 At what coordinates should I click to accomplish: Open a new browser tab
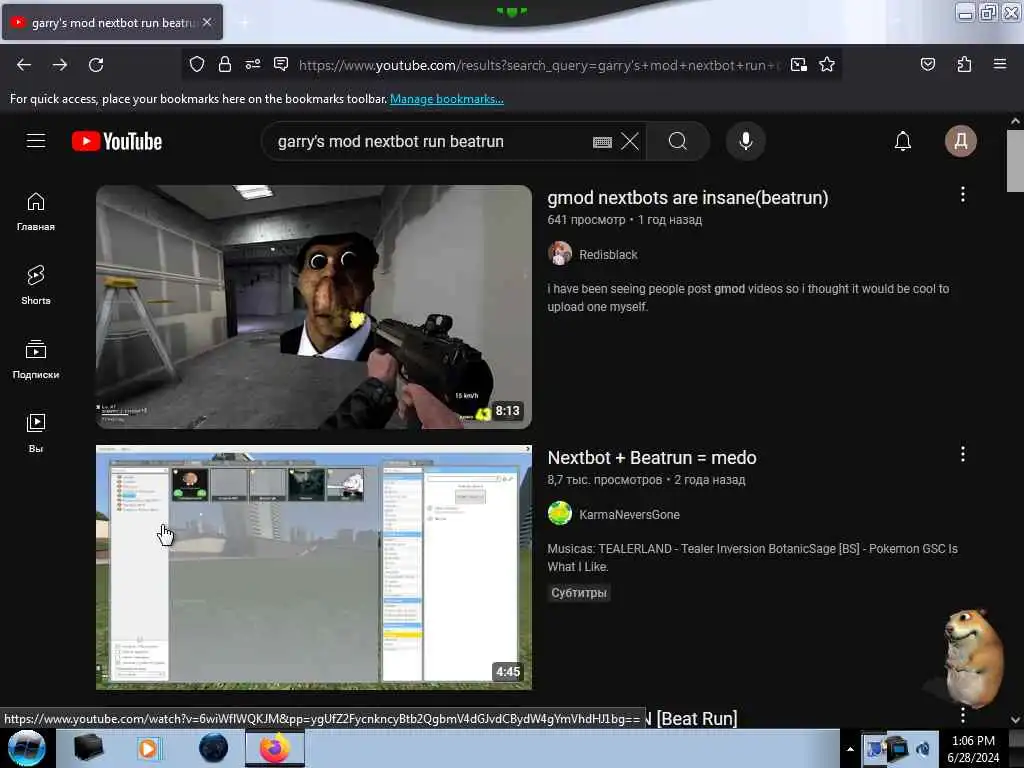point(244,23)
